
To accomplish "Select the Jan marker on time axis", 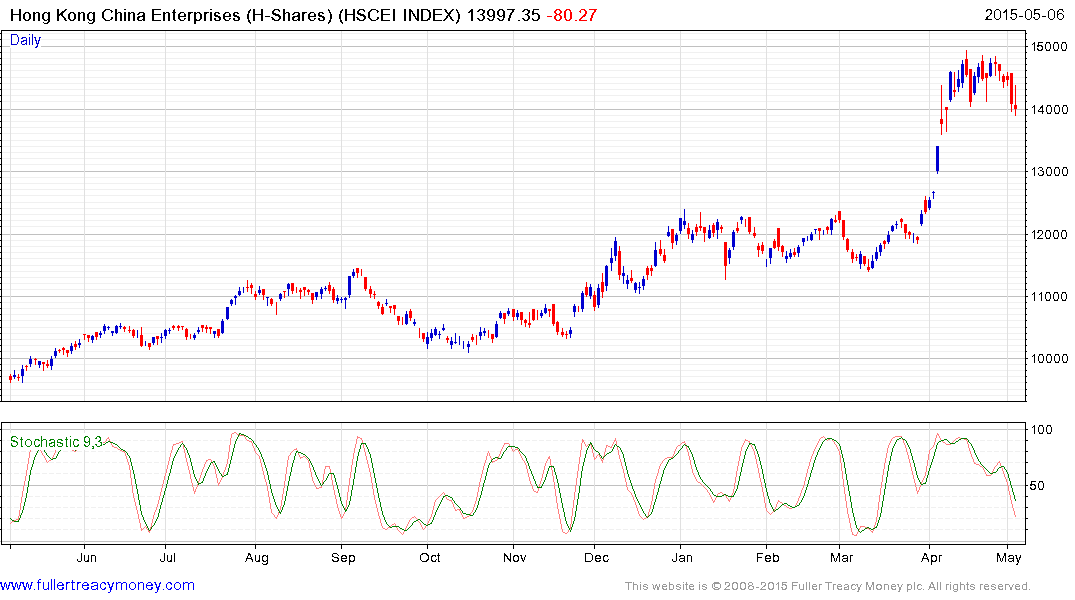I will [x=682, y=558].
